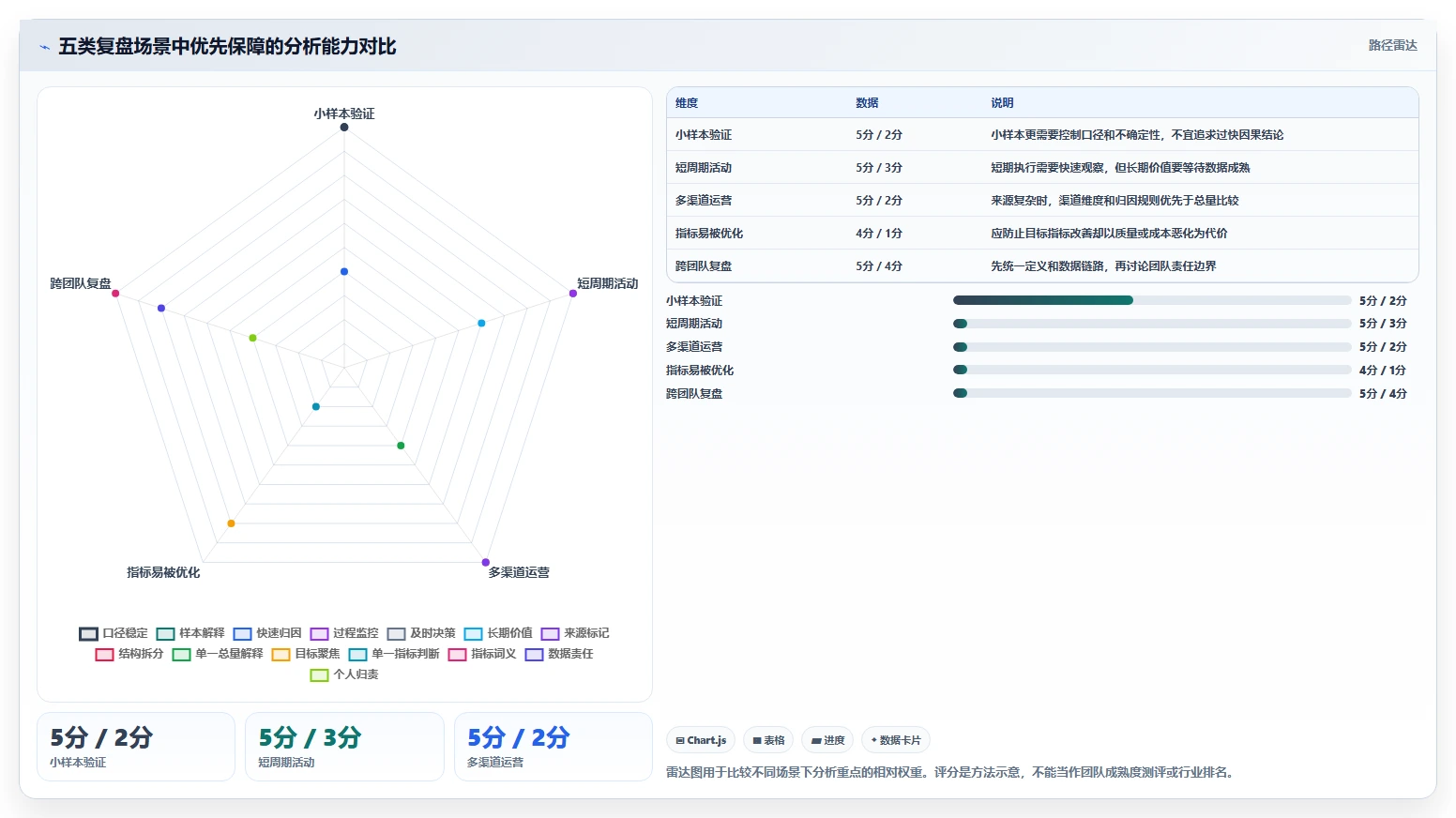
Task: Click the purple data point at the 短周期活动 vertex
Action: click(573, 294)
